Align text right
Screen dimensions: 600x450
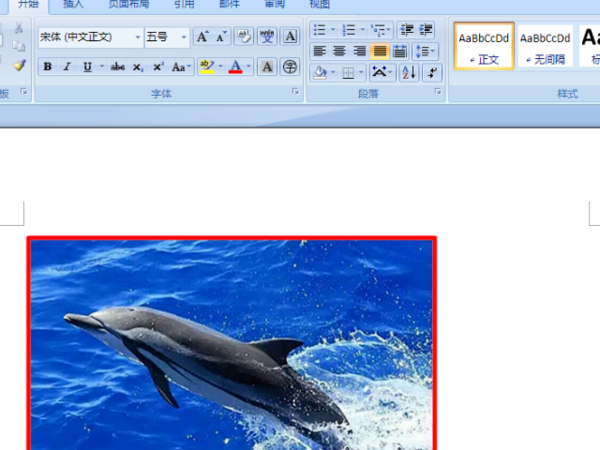pyautogui.click(x=360, y=51)
